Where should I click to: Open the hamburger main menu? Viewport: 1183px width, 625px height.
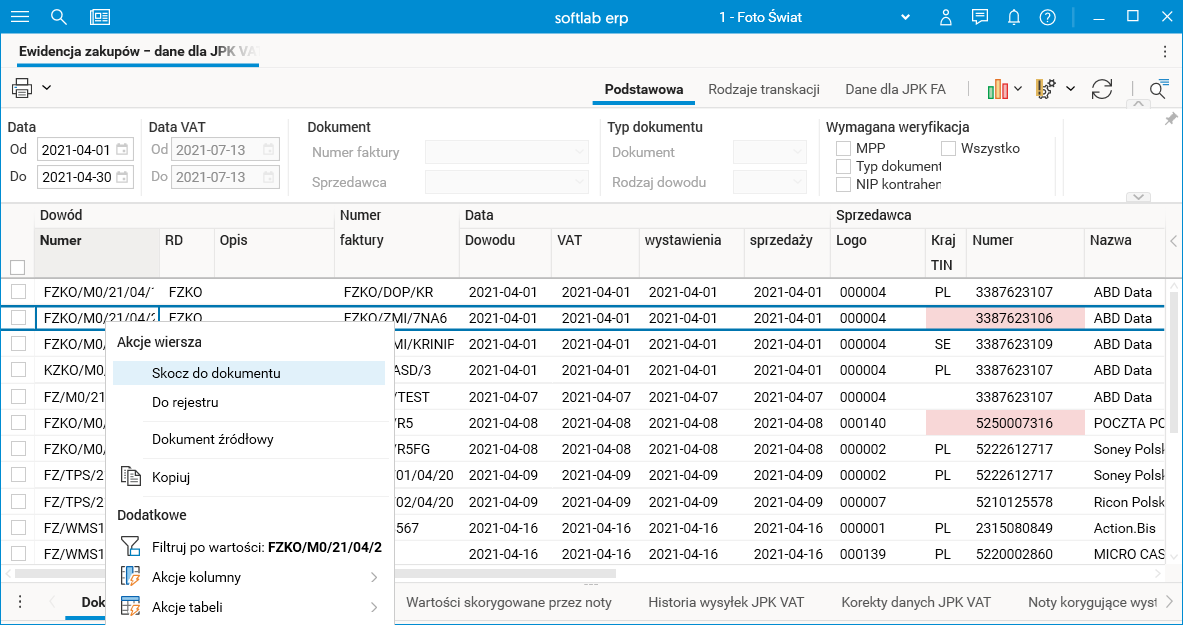(x=19, y=17)
